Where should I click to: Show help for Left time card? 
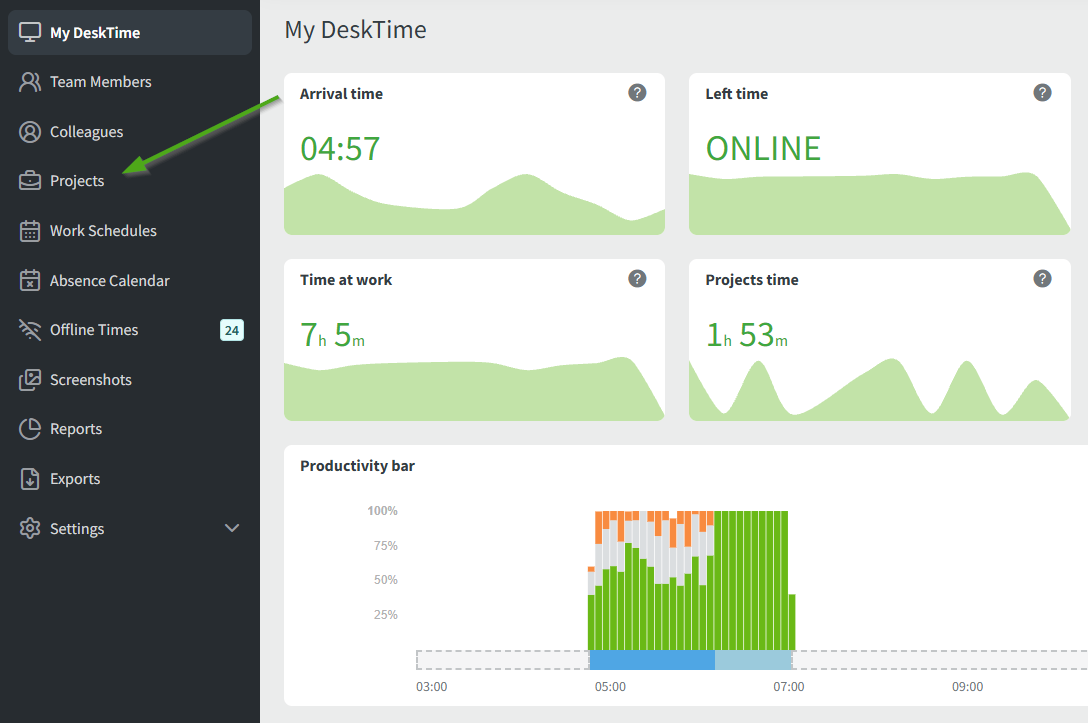(x=1042, y=93)
